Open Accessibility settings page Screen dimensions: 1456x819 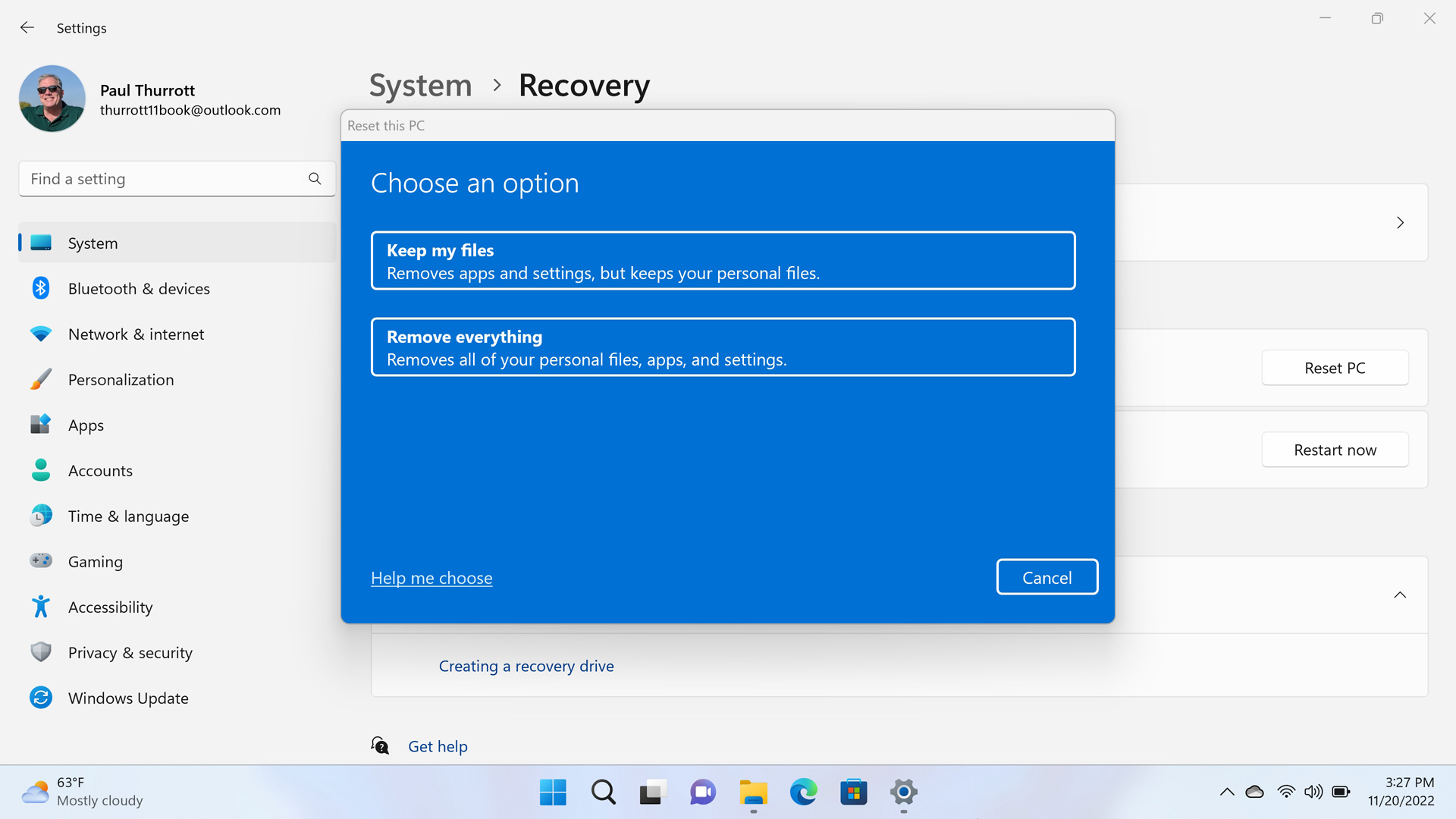click(110, 607)
